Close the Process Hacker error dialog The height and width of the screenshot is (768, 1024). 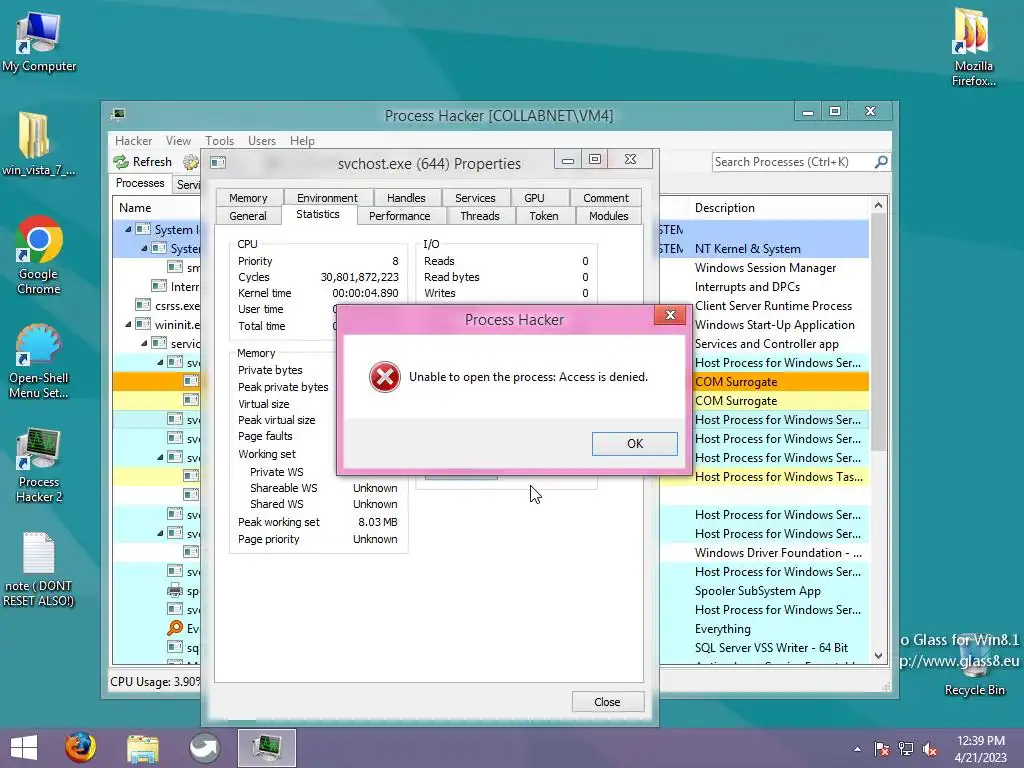point(670,315)
